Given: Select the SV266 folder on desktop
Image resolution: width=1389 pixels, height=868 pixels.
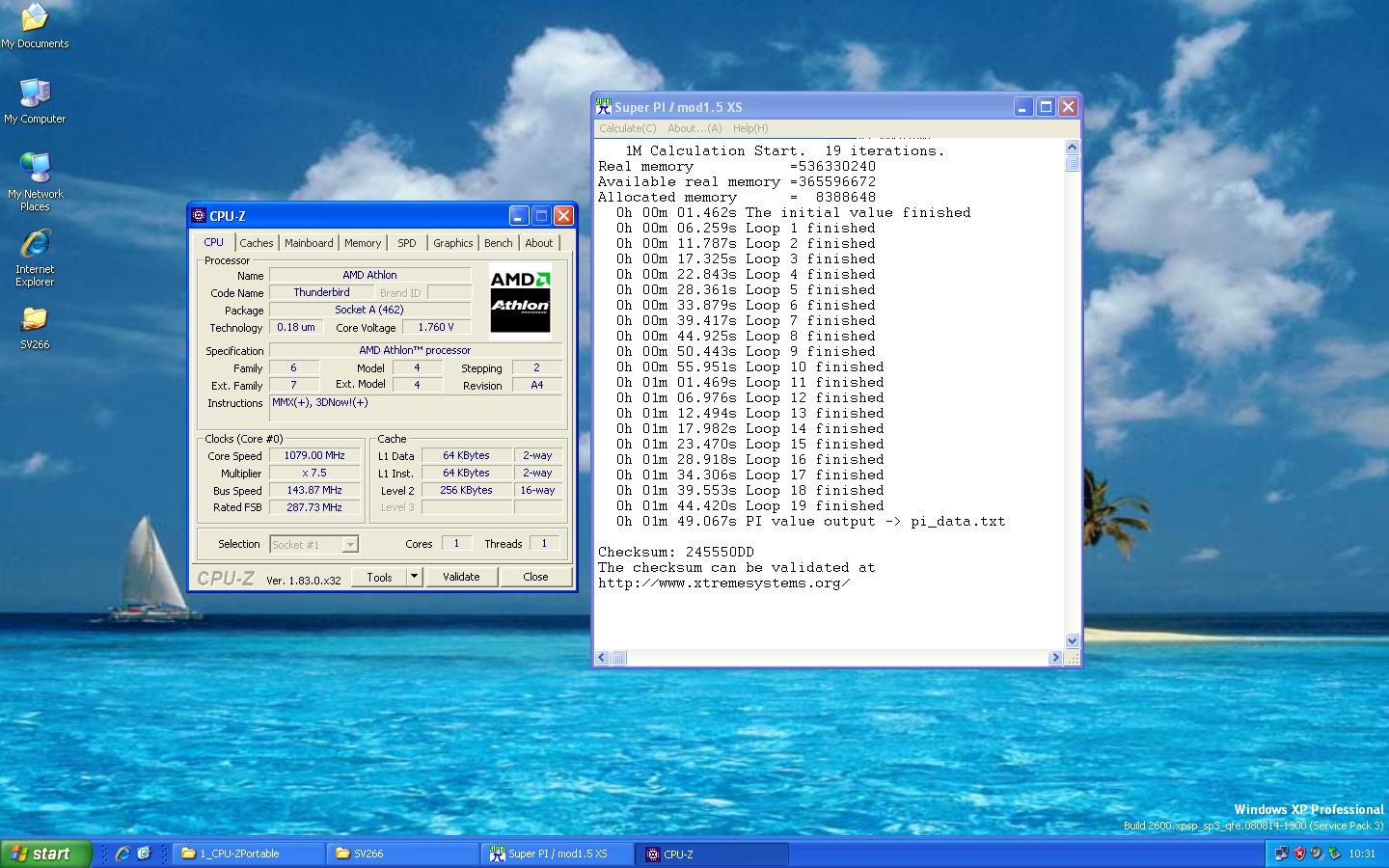Looking at the screenshot, I should (35, 327).
